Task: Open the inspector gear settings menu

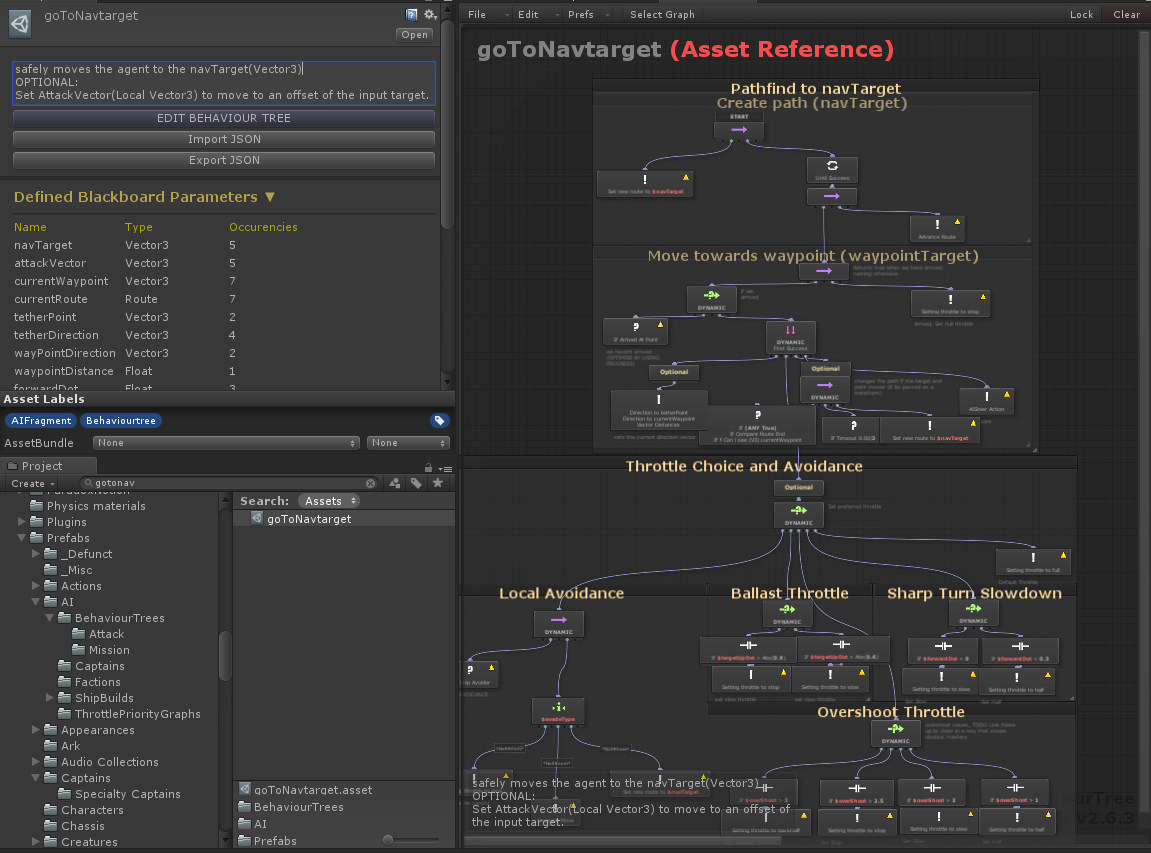Action: tap(430, 15)
